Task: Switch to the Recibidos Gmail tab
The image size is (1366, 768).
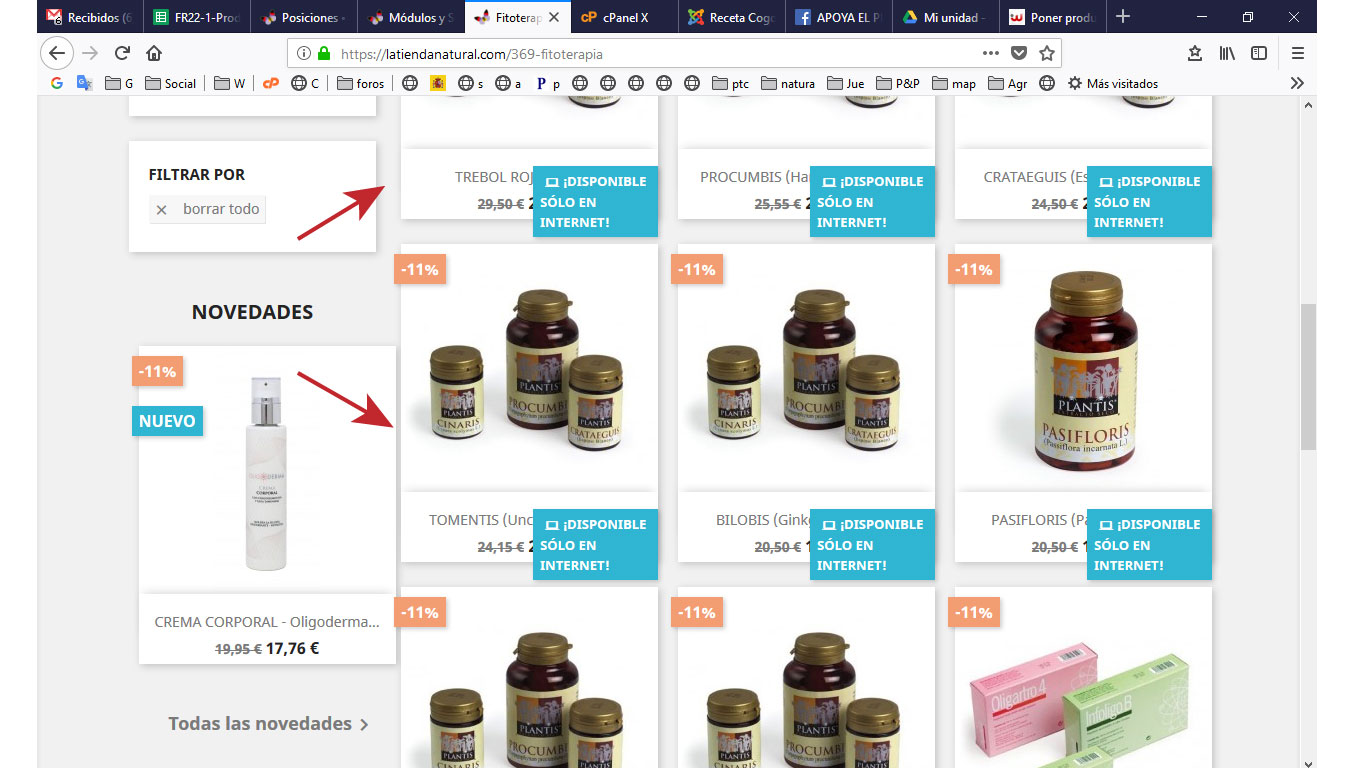Action: click(91, 17)
